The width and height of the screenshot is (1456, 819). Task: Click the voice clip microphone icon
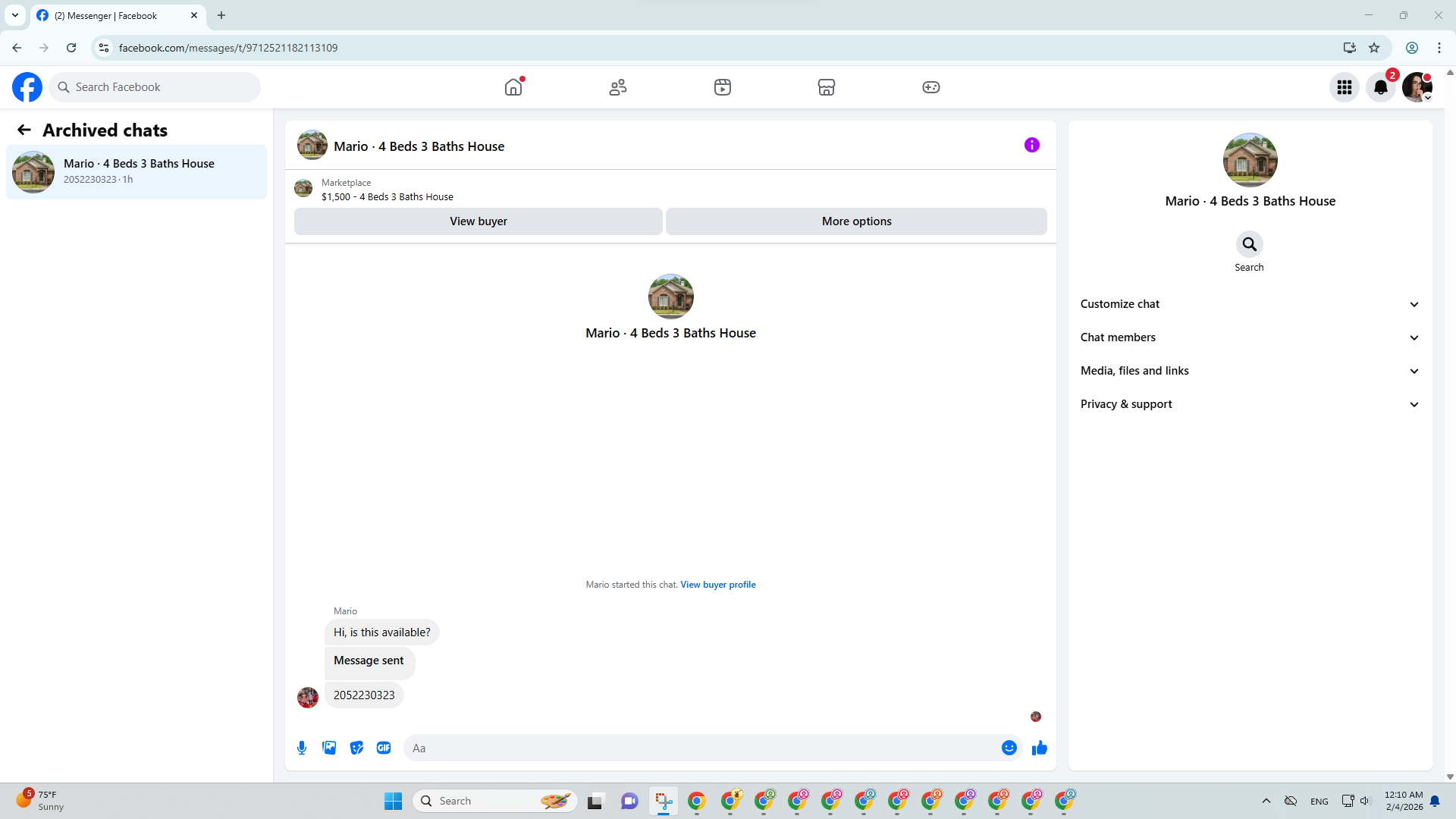[x=302, y=748]
